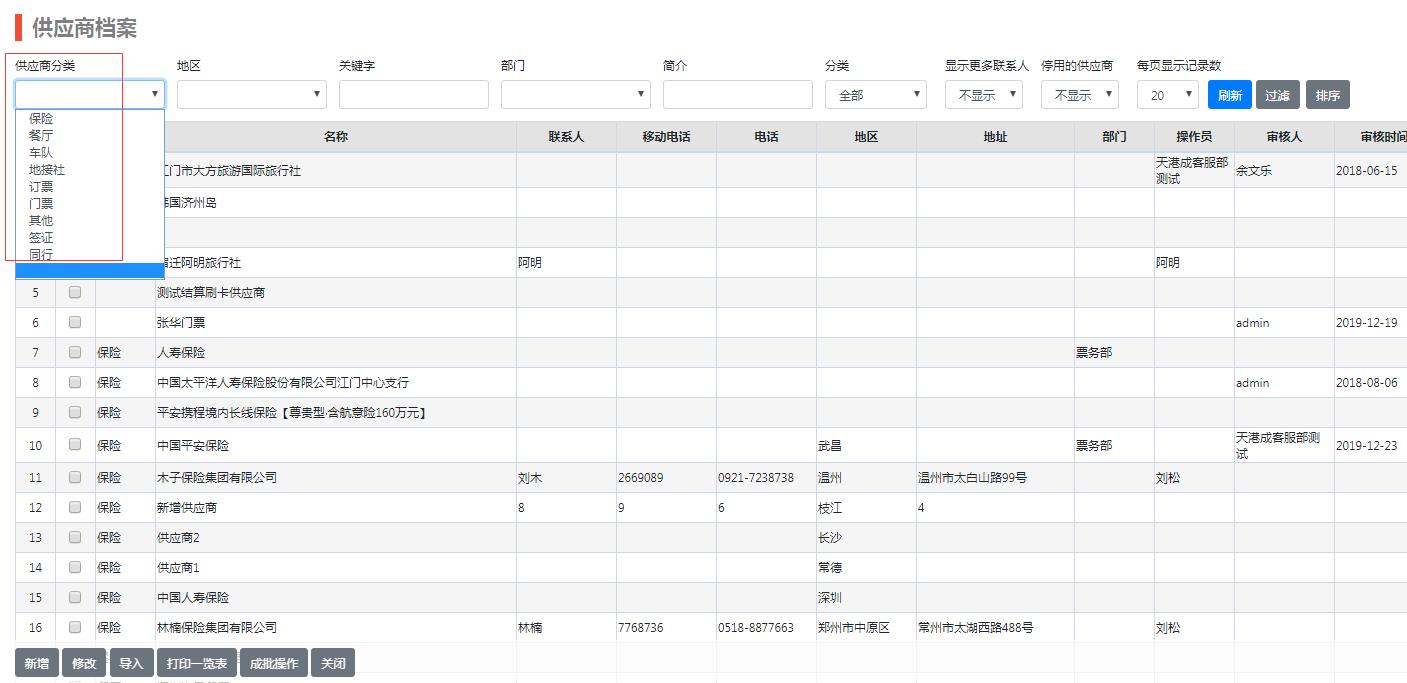1407x683 pixels.
Task: Click region cell 武昌
Action: (x=830, y=446)
